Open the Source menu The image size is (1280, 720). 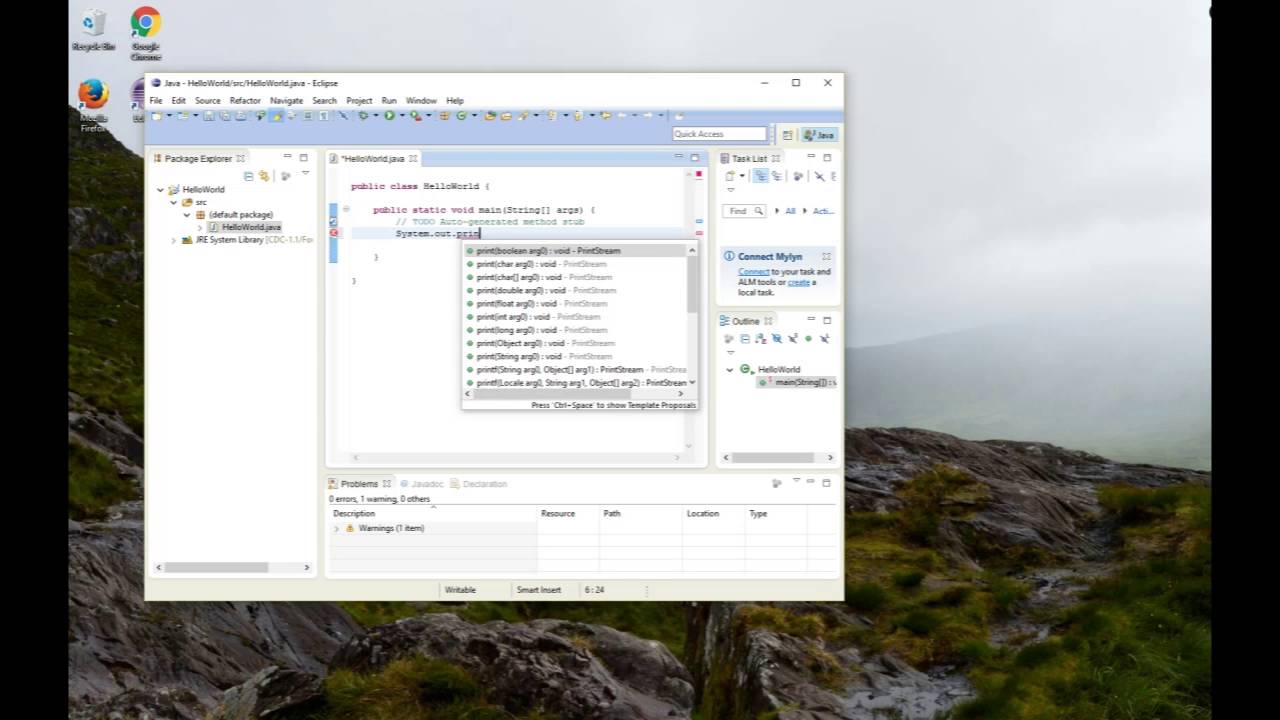(x=208, y=101)
